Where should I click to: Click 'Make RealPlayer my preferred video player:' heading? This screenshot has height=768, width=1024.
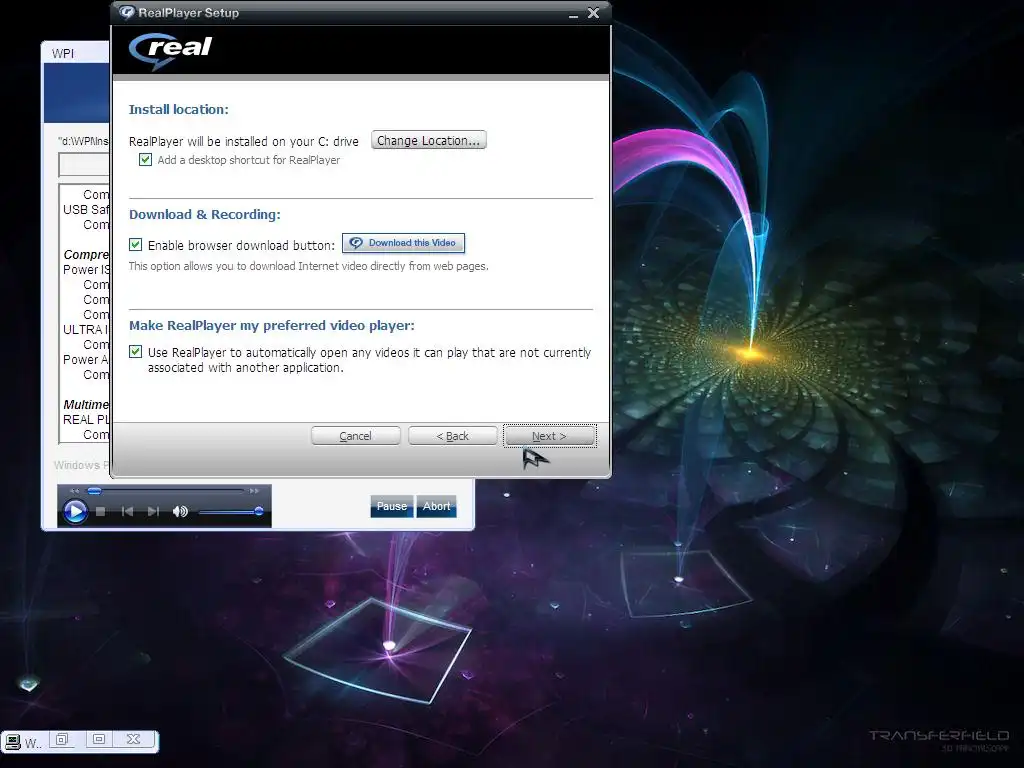click(x=272, y=326)
